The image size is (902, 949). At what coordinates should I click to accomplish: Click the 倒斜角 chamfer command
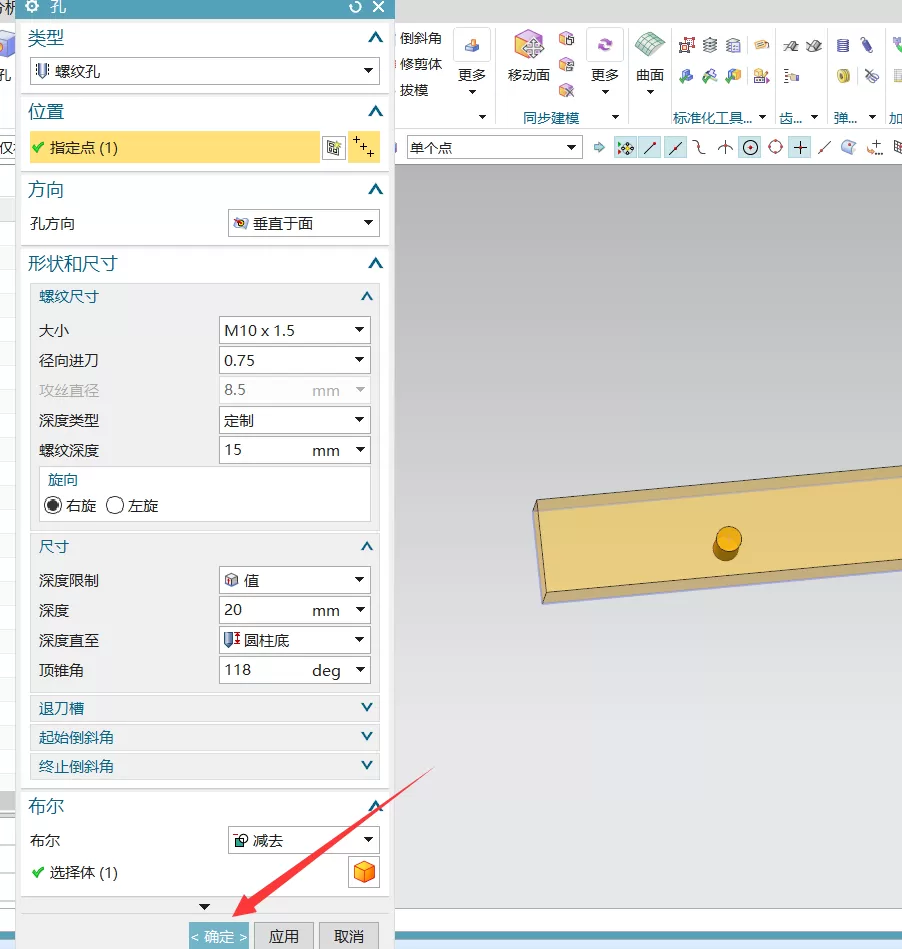click(420, 38)
